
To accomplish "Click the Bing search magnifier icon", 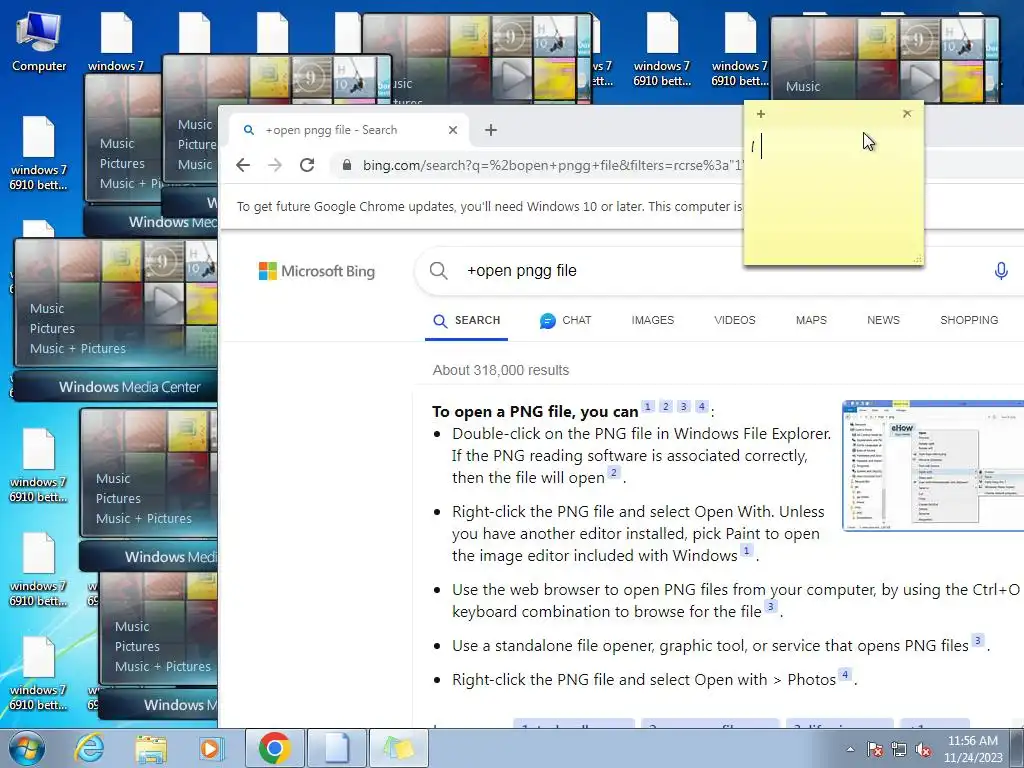I will click(439, 270).
